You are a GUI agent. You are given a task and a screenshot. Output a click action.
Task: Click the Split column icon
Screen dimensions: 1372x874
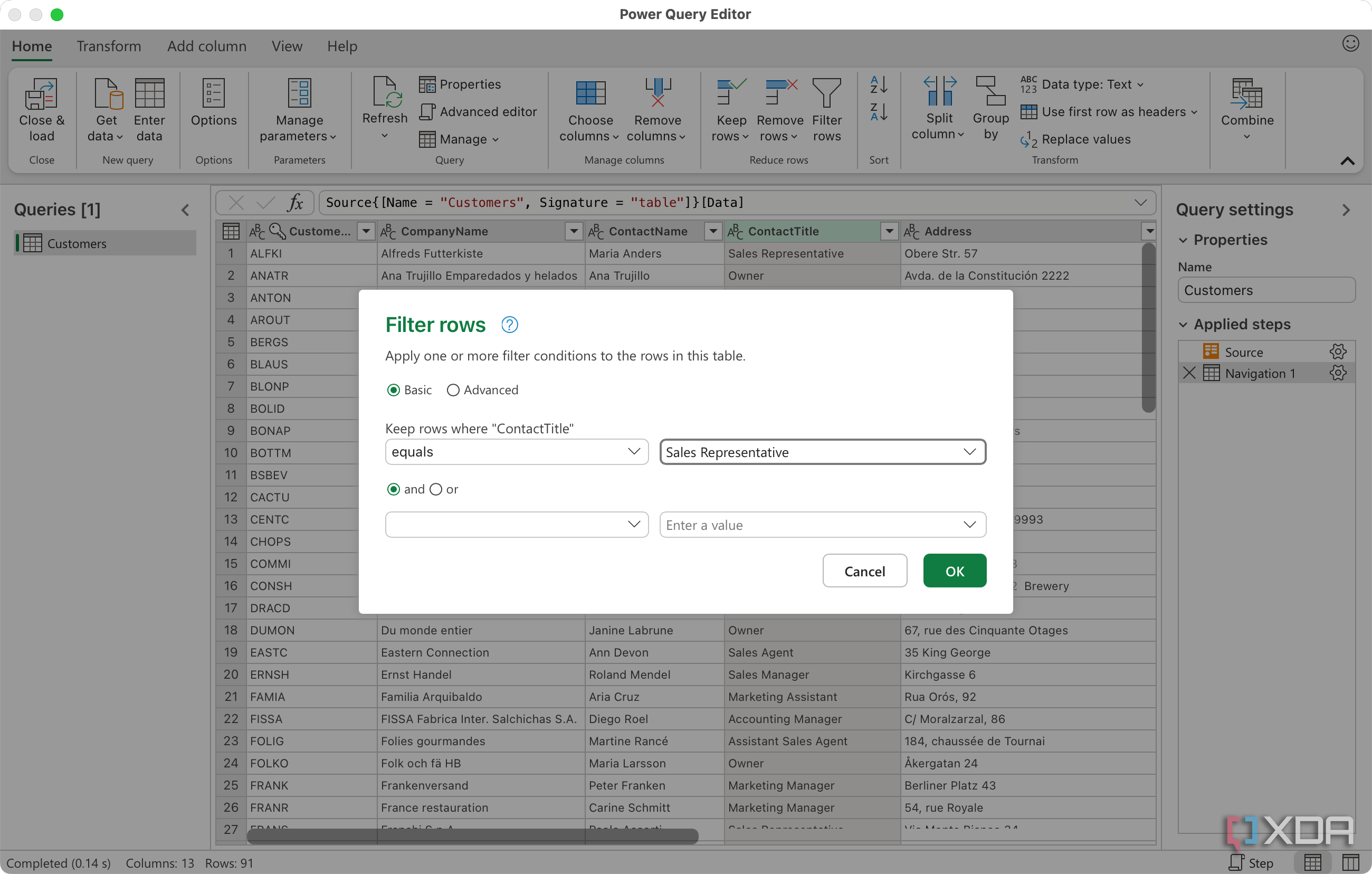click(939, 91)
